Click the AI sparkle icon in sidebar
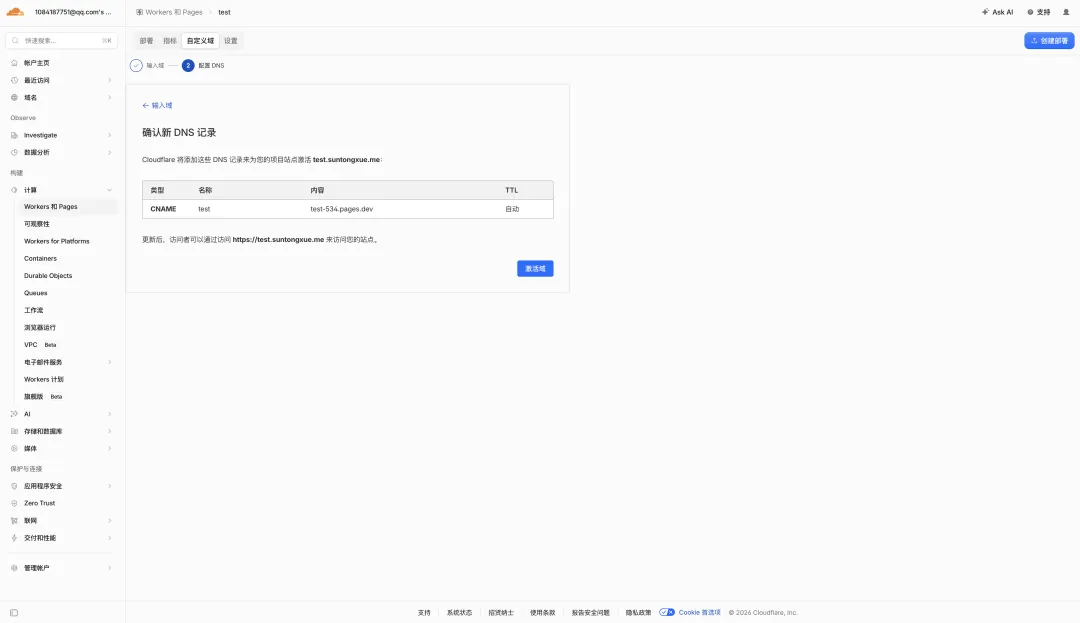Screen dimensions: 1080x623 [x=14, y=414]
